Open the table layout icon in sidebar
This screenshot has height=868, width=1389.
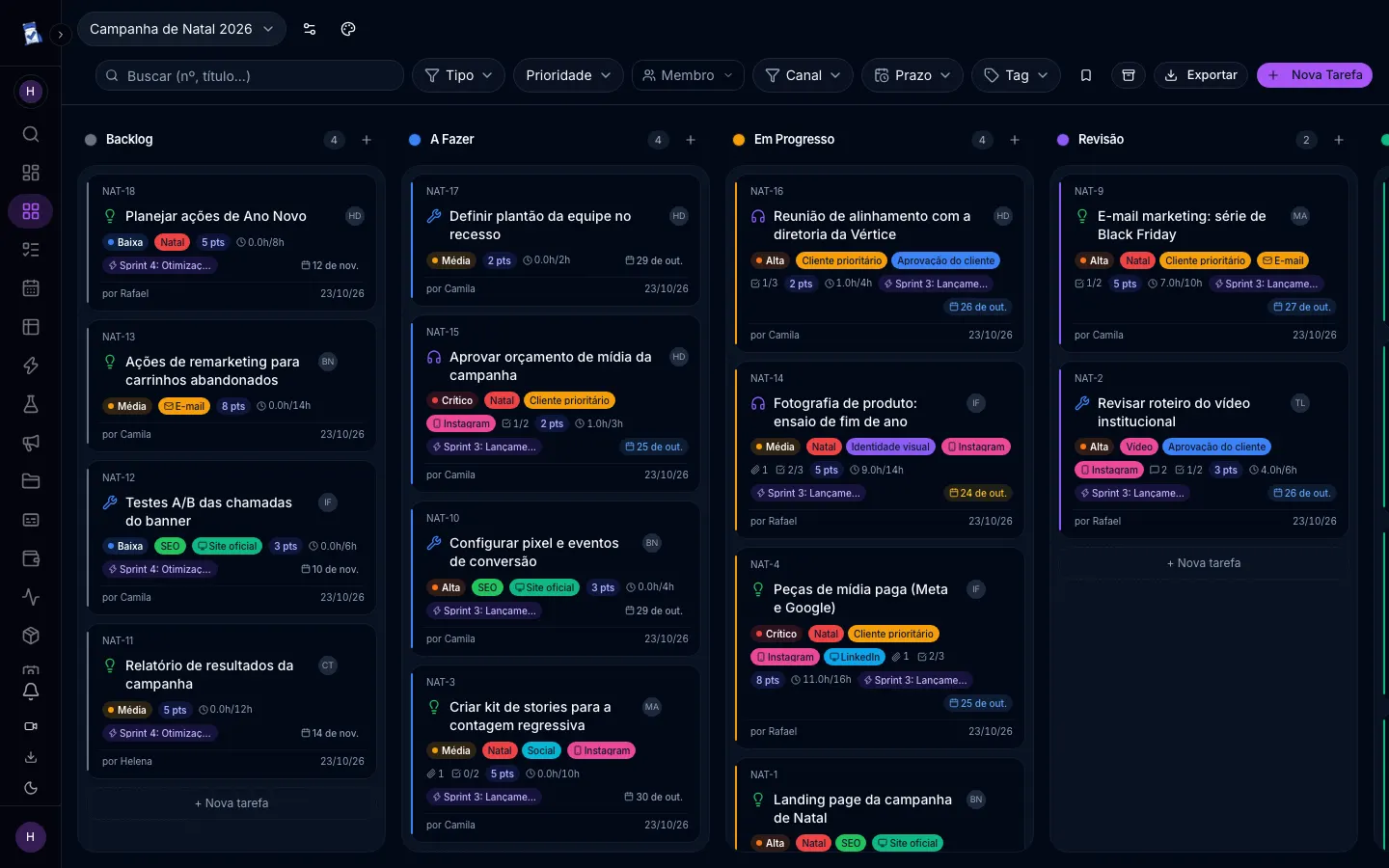coord(31,327)
